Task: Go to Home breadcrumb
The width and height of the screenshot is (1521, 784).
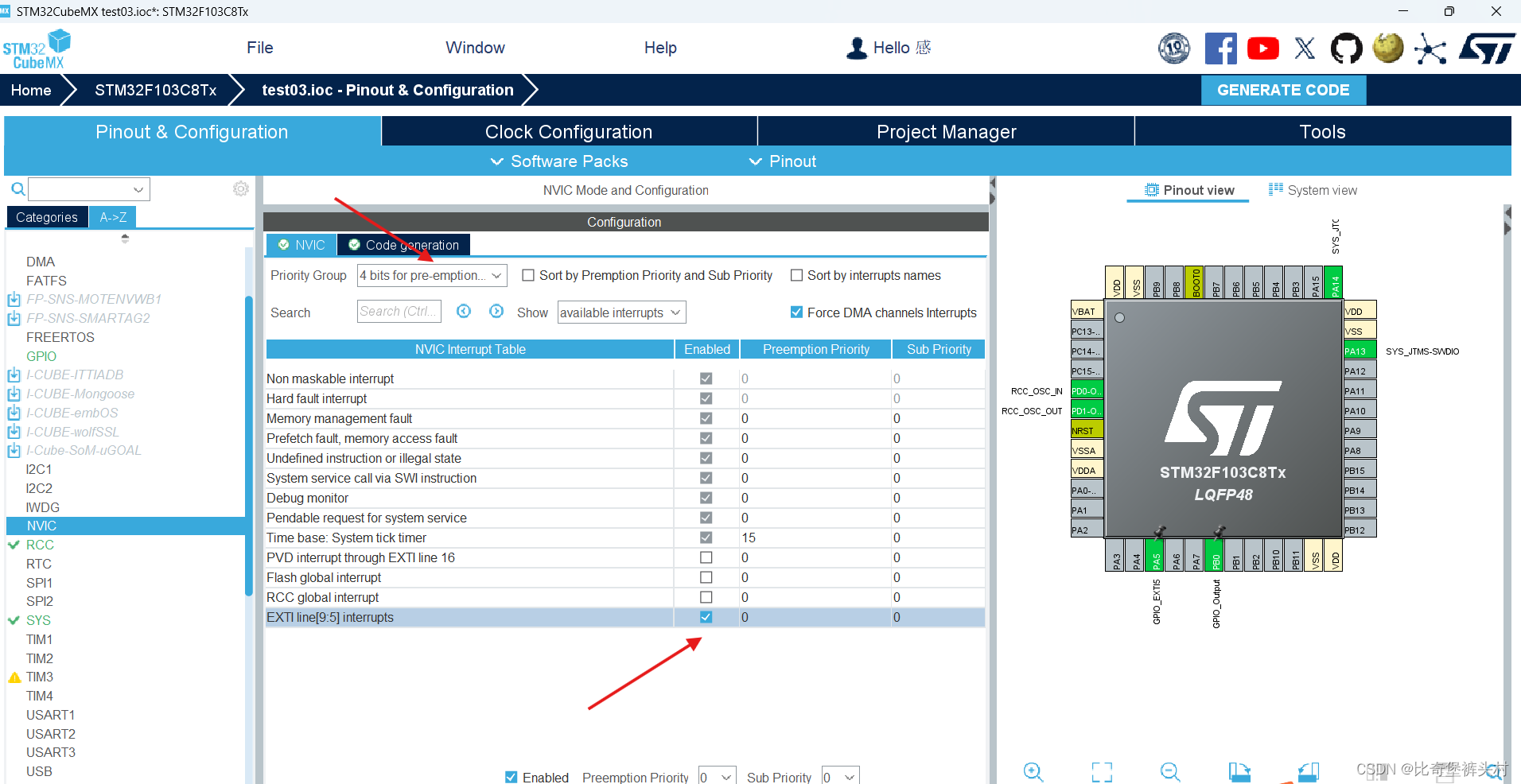Action: (x=31, y=90)
